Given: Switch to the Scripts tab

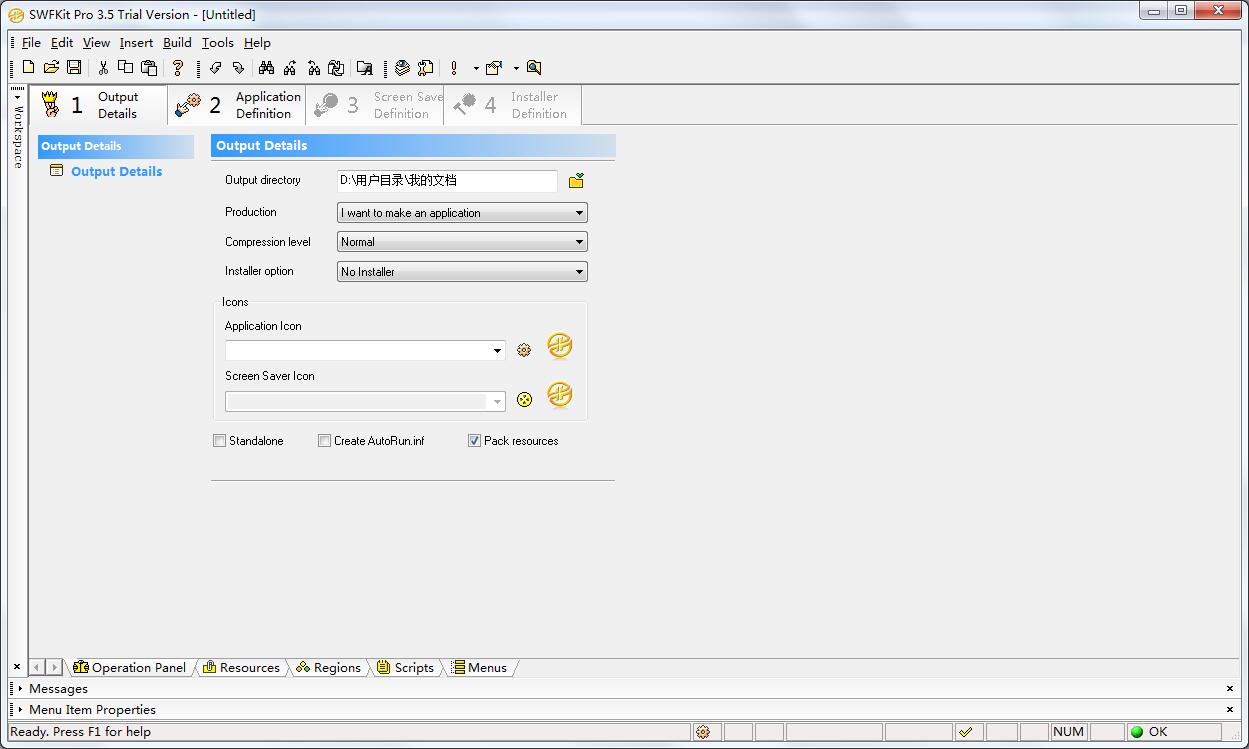Looking at the screenshot, I should pyautogui.click(x=405, y=668).
